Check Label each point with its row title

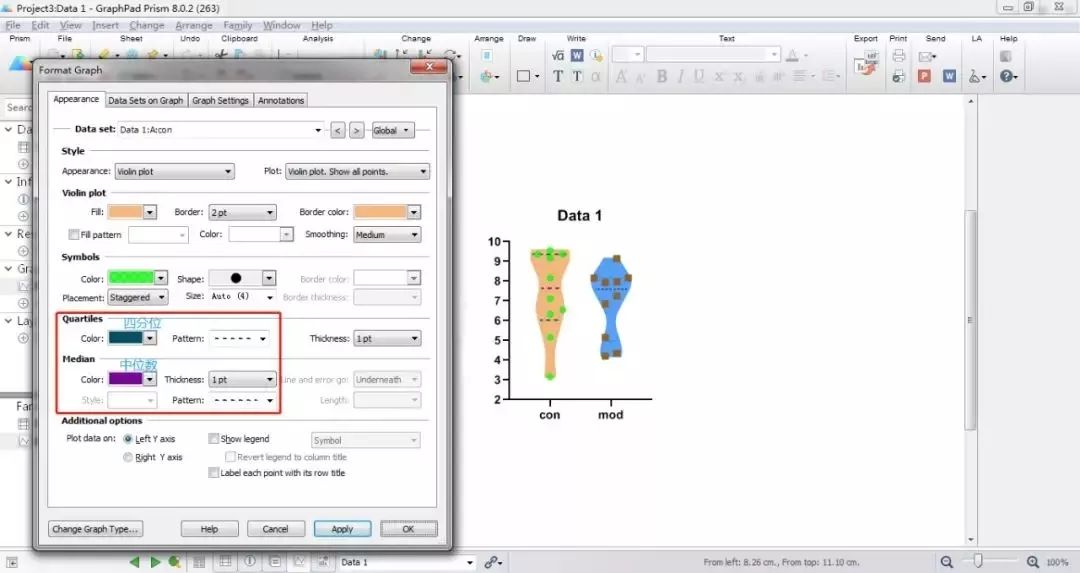pyautogui.click(x=214, y=472)
